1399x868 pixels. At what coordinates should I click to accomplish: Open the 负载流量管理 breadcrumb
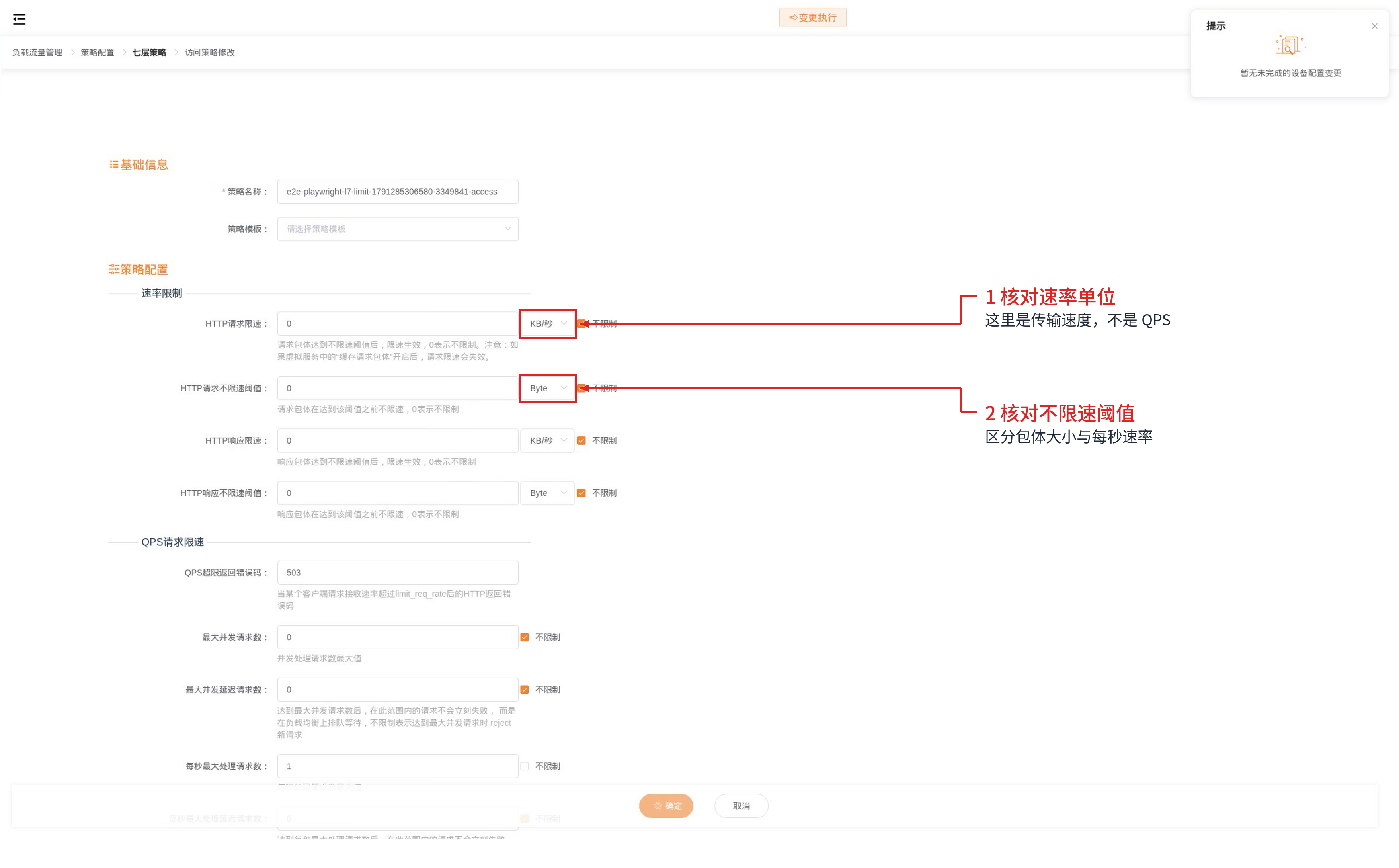[37, 52]
